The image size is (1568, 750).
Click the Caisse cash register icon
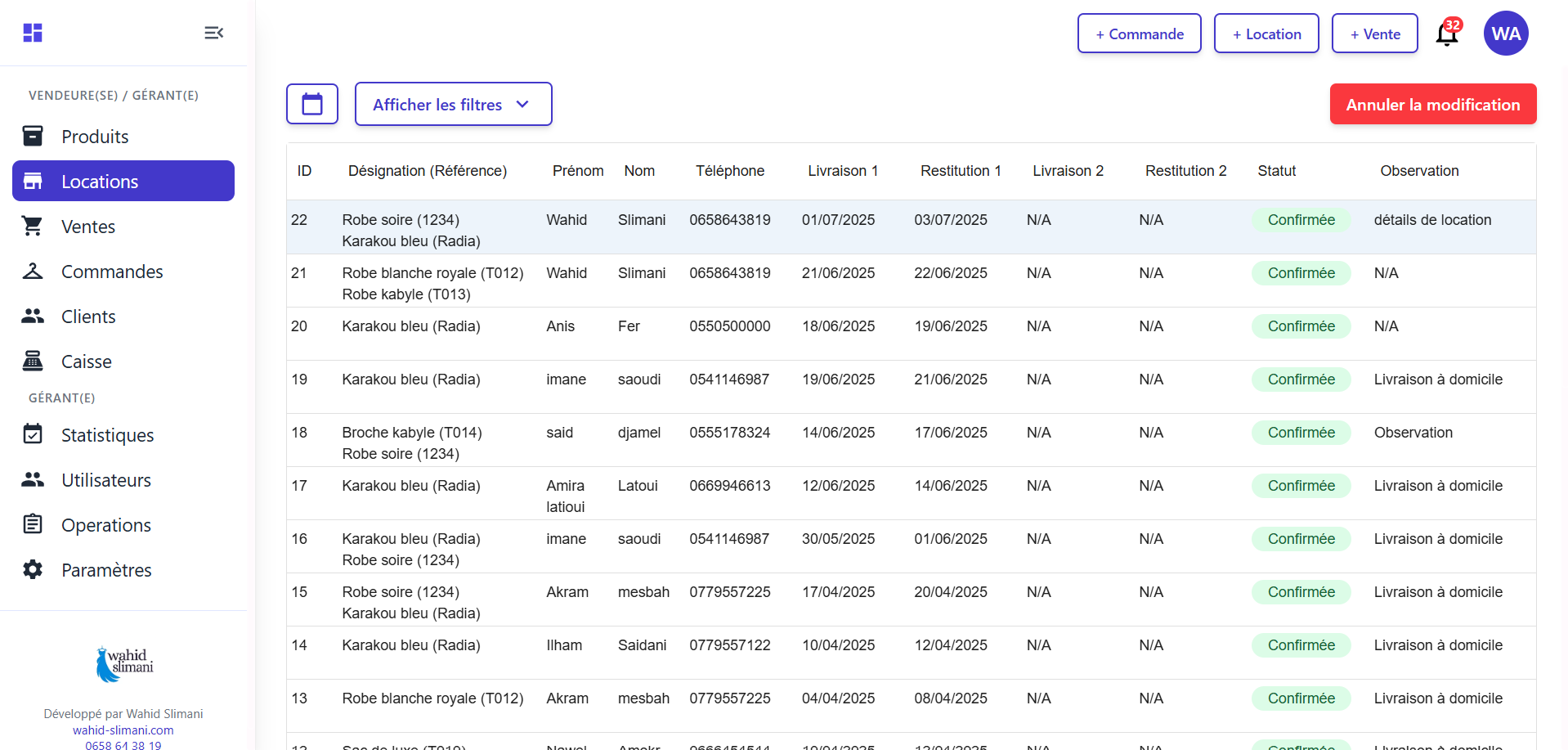point(33,361)
